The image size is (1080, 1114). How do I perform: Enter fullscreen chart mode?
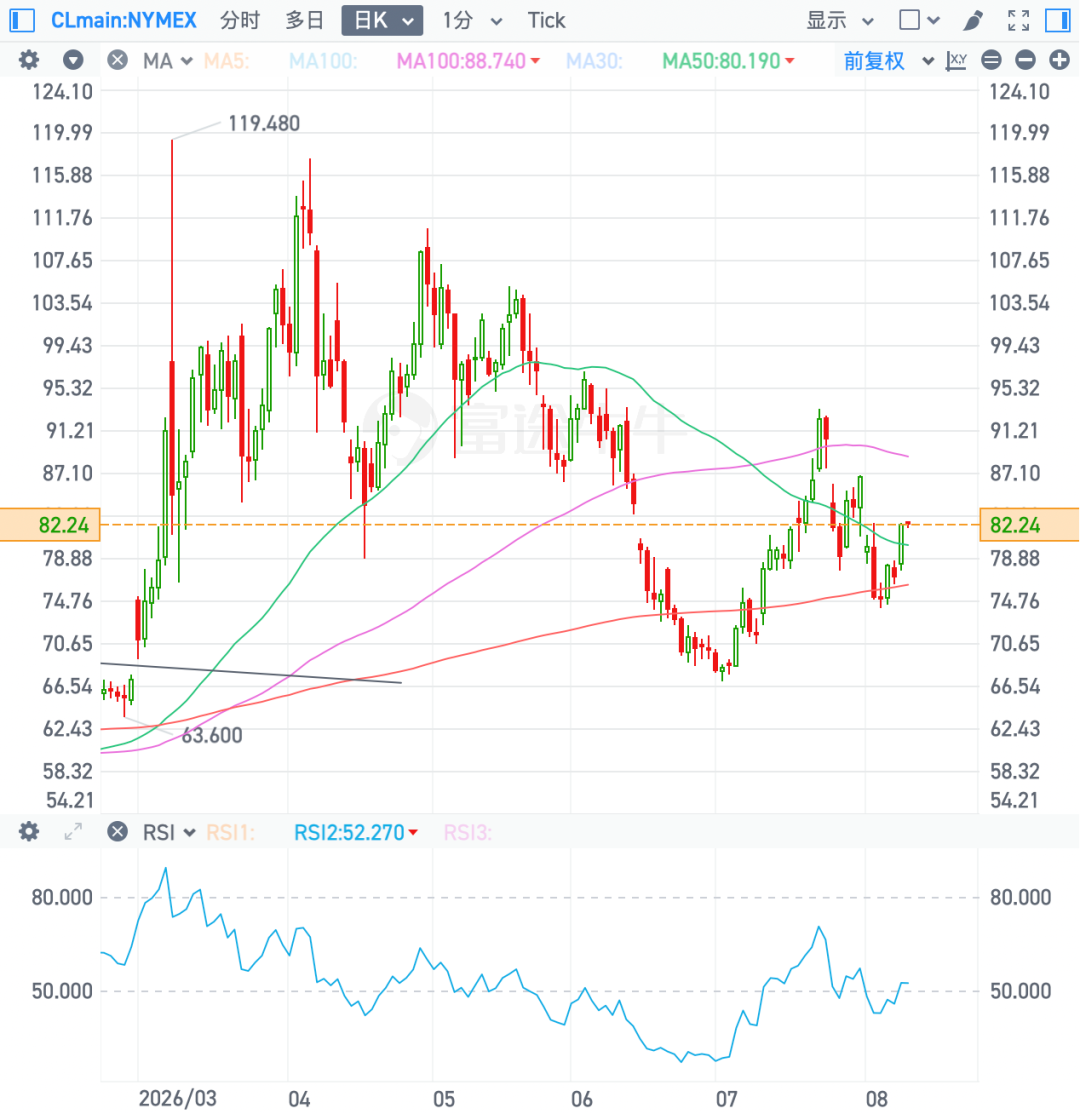(x=1018, y=20)
